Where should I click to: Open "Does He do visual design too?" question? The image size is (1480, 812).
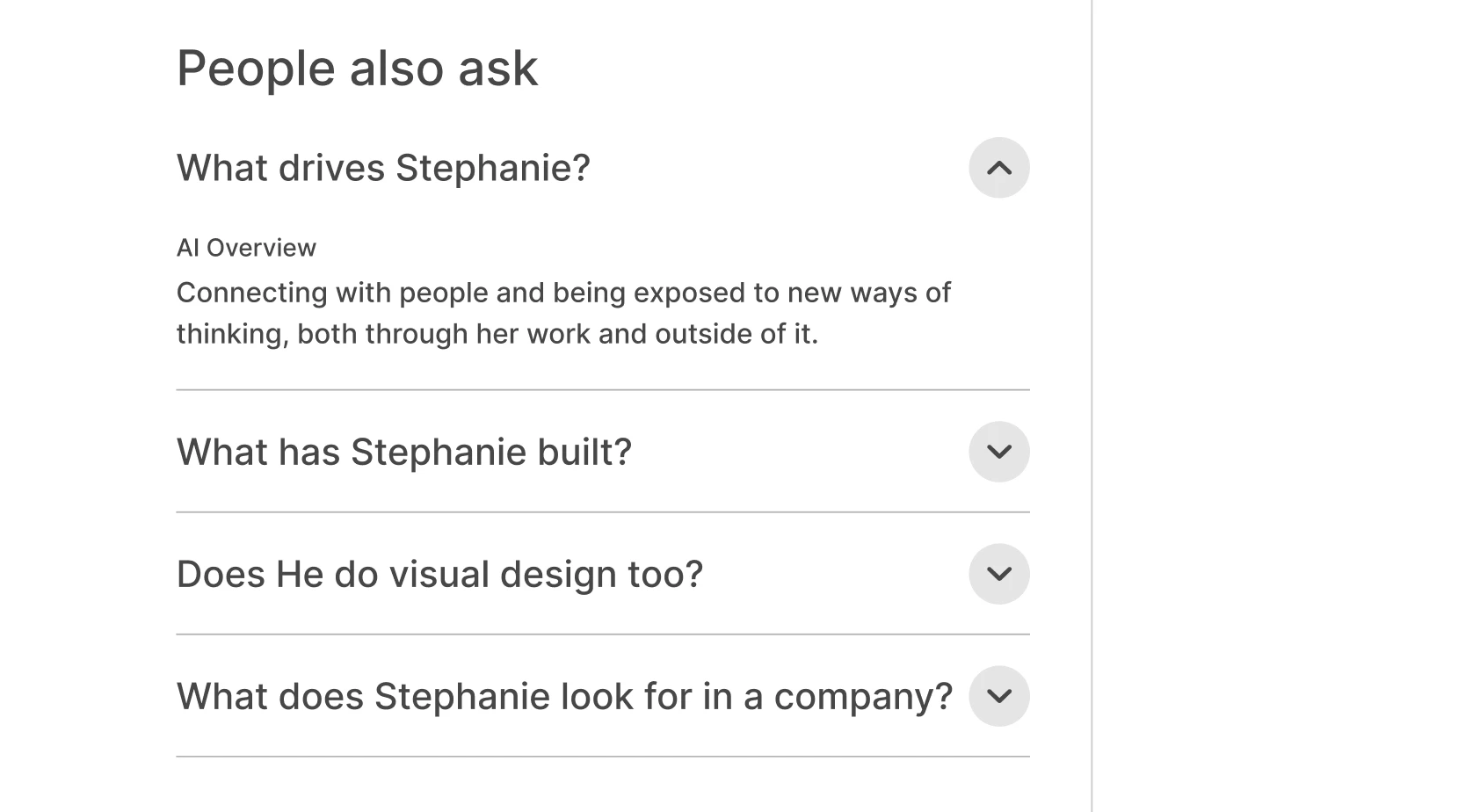439,575
